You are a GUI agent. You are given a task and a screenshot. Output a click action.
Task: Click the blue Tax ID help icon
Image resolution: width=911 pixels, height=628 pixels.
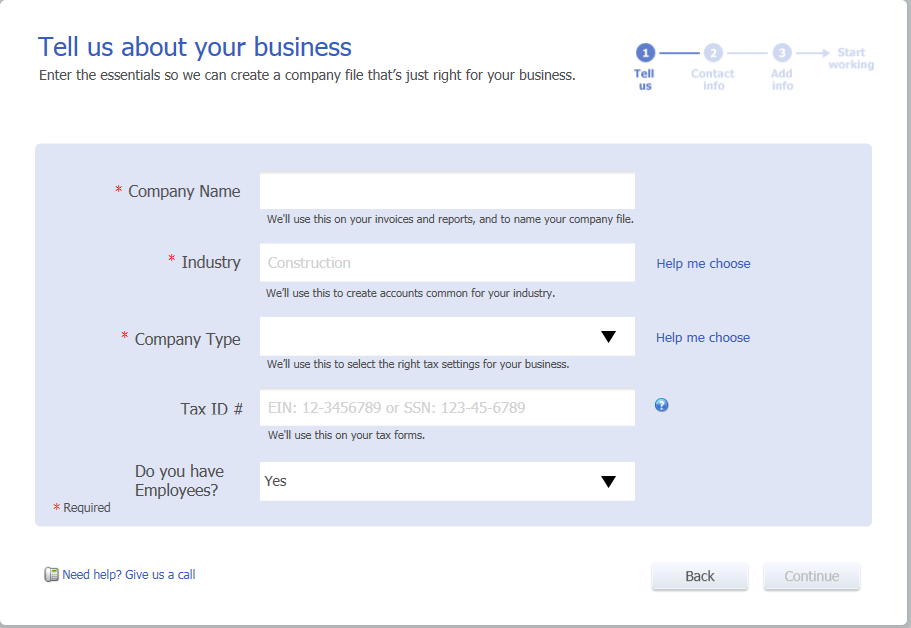point(661,405)
